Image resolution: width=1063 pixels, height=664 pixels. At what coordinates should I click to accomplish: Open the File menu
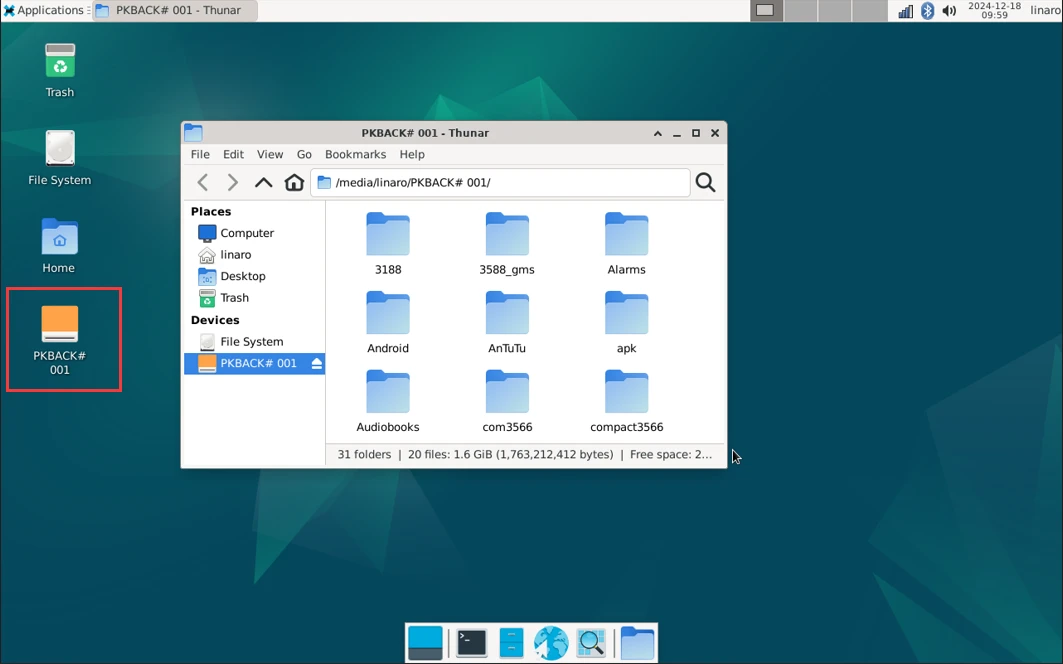click(x=200, y=154)
